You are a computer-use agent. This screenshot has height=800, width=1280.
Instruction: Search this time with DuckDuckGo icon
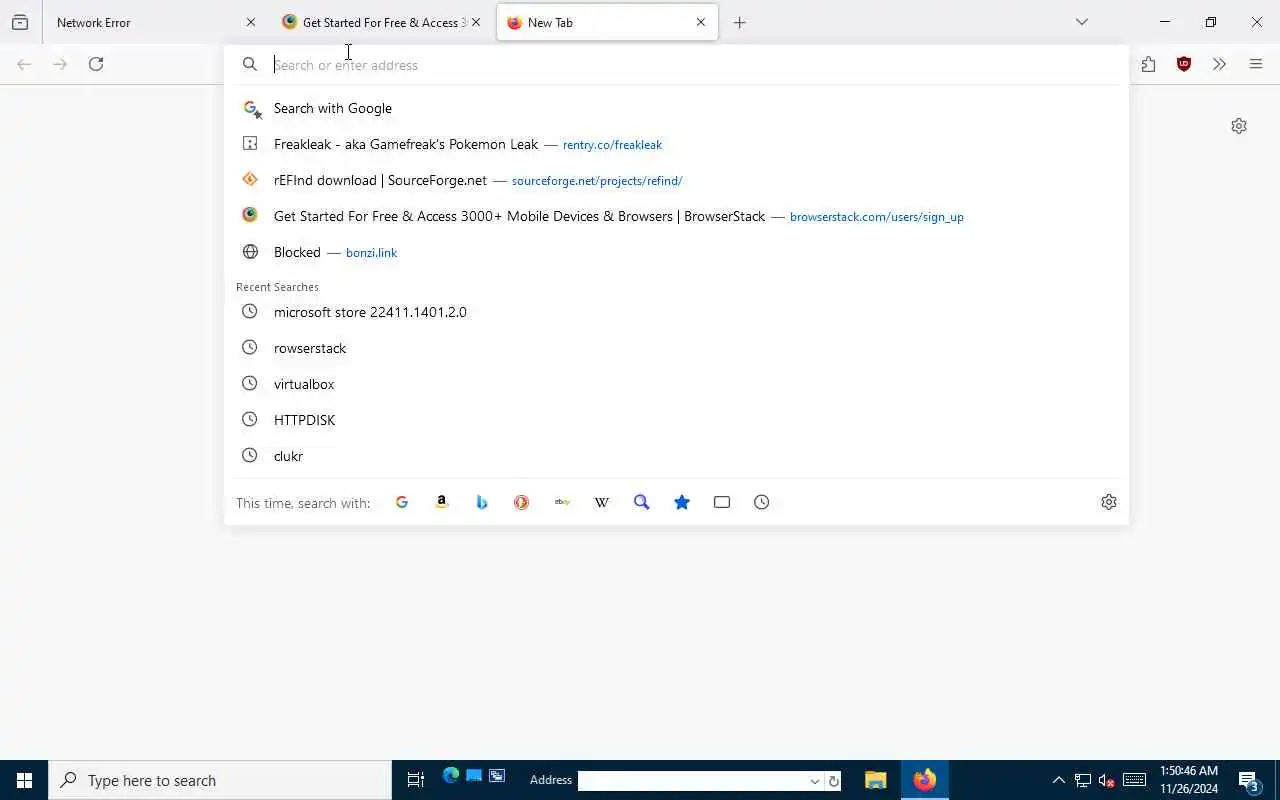522,502
